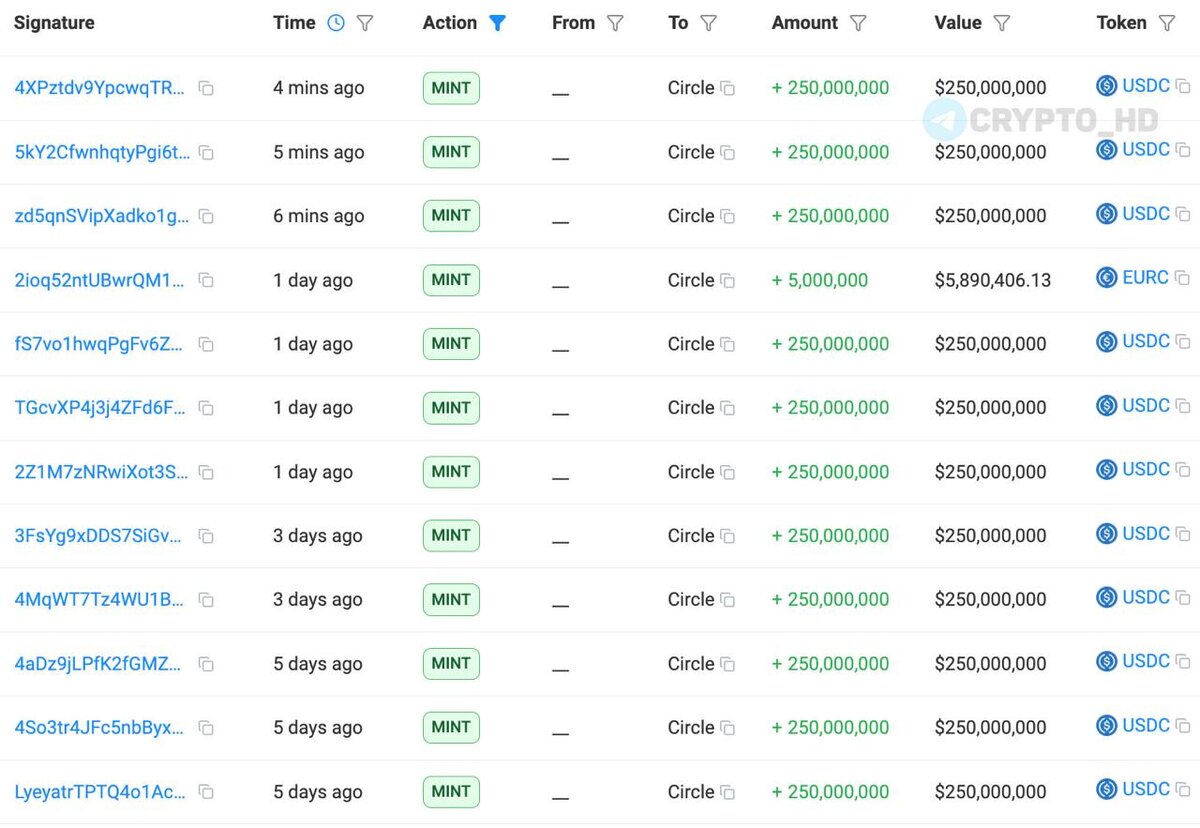Screen dimensions: 1200x828
Task: Click the USDC coin icon in the last row
Action: [x=1106, y=789]
